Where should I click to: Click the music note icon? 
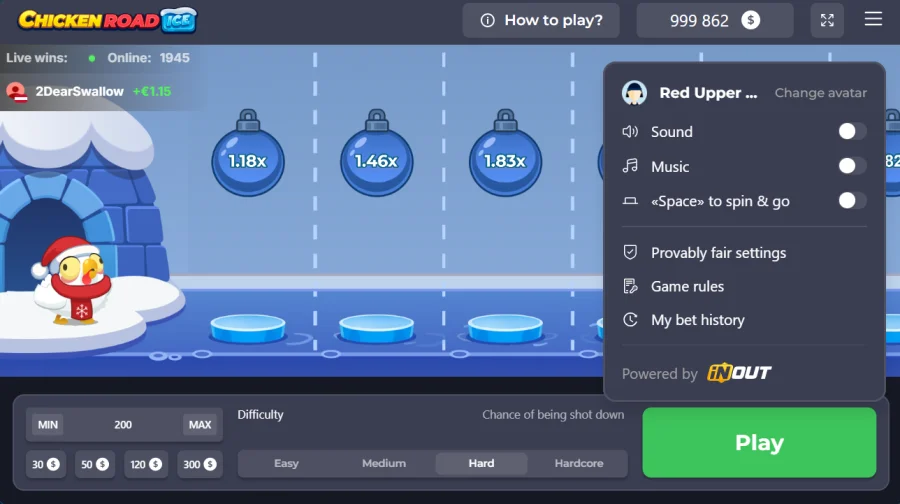click(x=630, y=166)
